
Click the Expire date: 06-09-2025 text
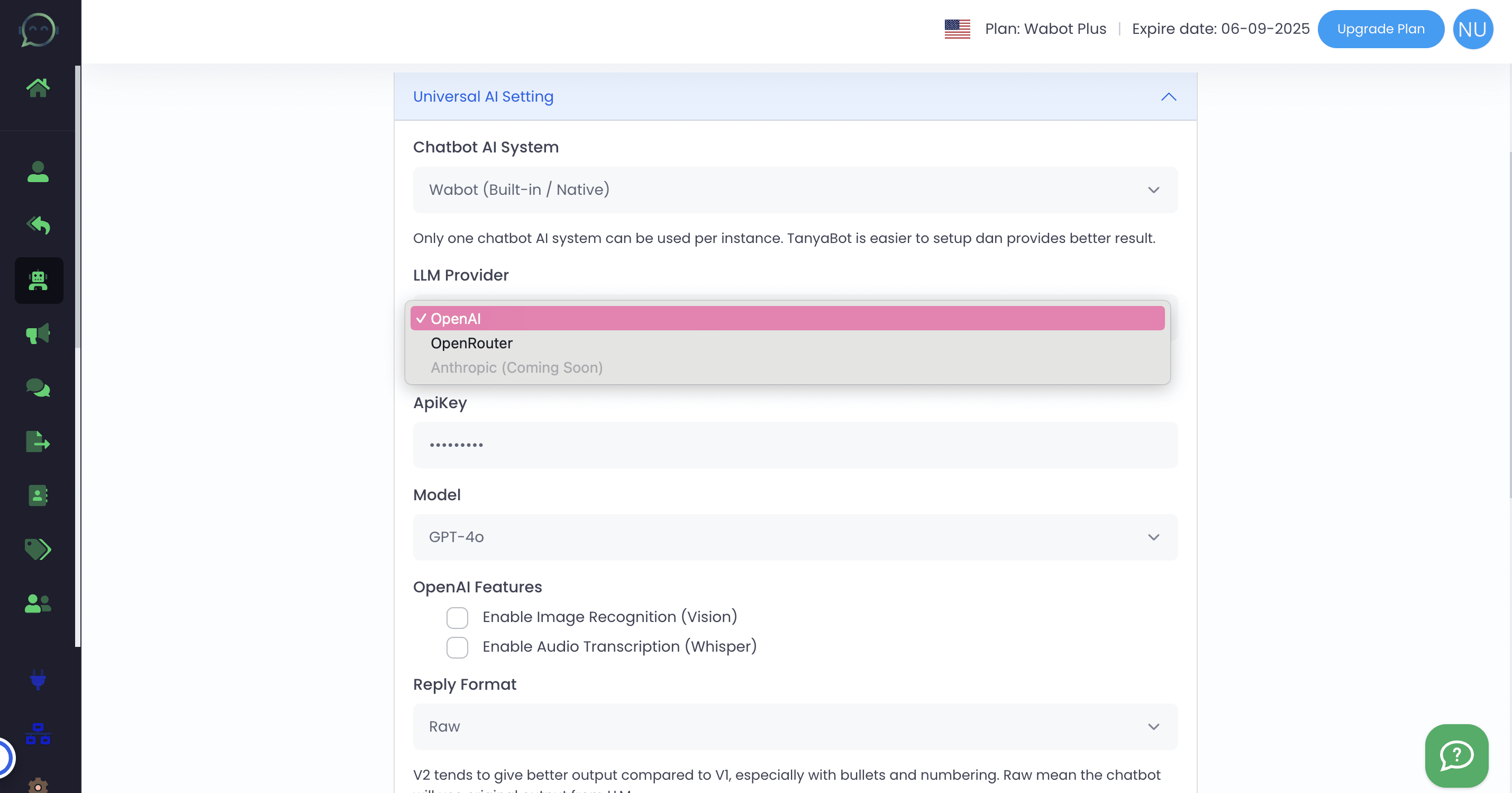[x=1220, y=29]
